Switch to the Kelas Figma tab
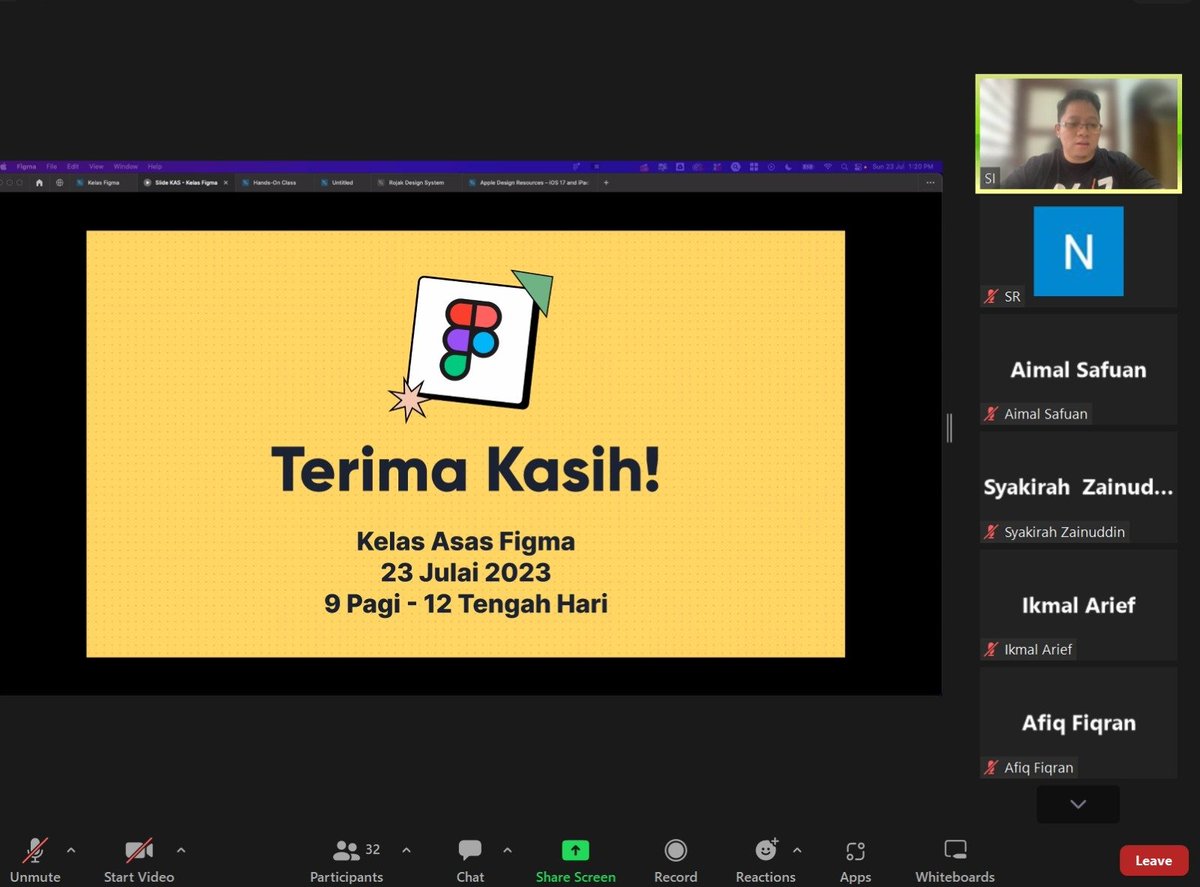 105,183
